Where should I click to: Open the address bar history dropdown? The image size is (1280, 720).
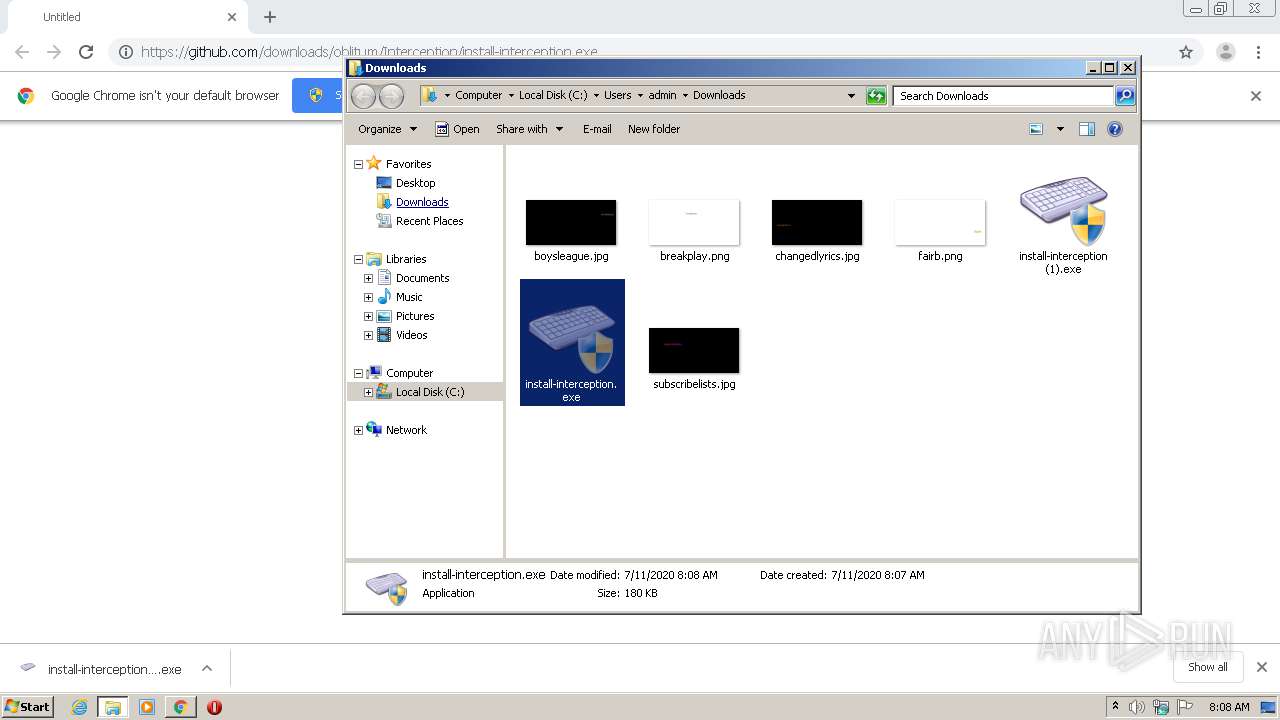(x=851, y=96)
